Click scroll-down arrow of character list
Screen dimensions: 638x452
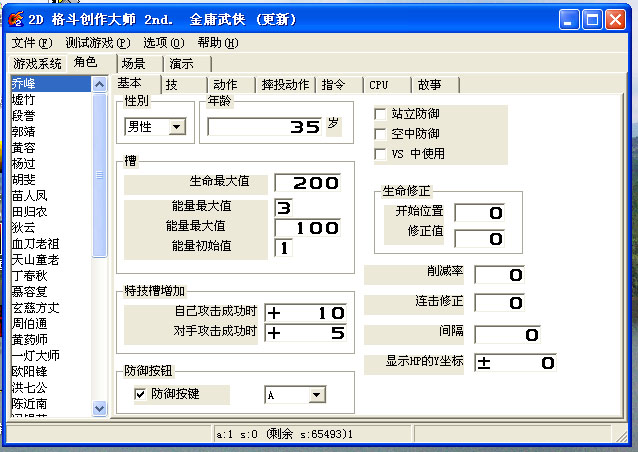click(99, 408)
